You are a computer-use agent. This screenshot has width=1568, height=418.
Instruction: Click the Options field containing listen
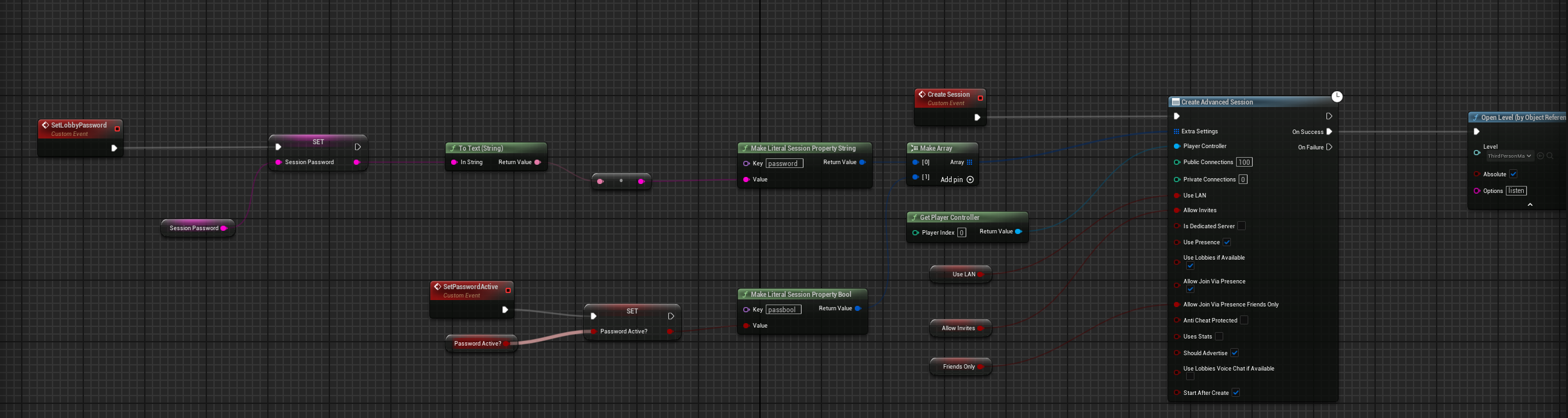1516,190
